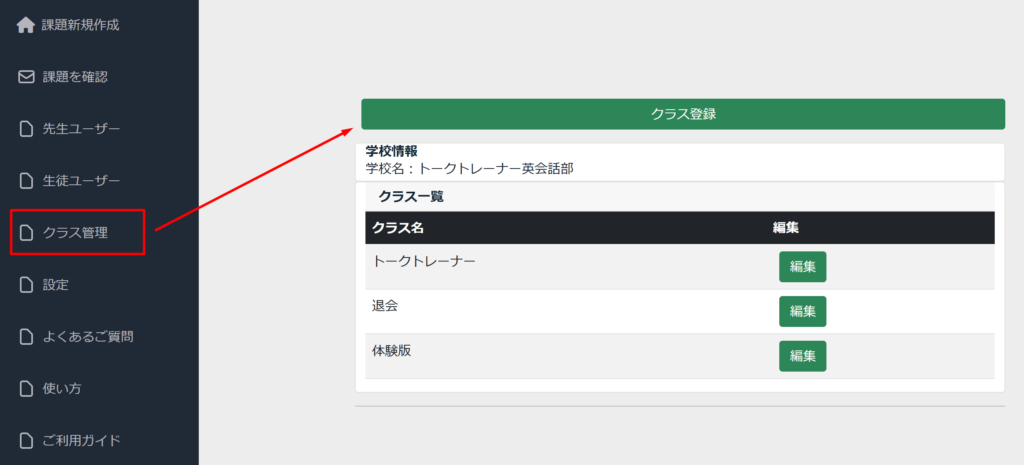1024x465 pixels.
Task: Open the 課題新規作成 menu item
Action: pyautogui.click(x=80, y=25)
